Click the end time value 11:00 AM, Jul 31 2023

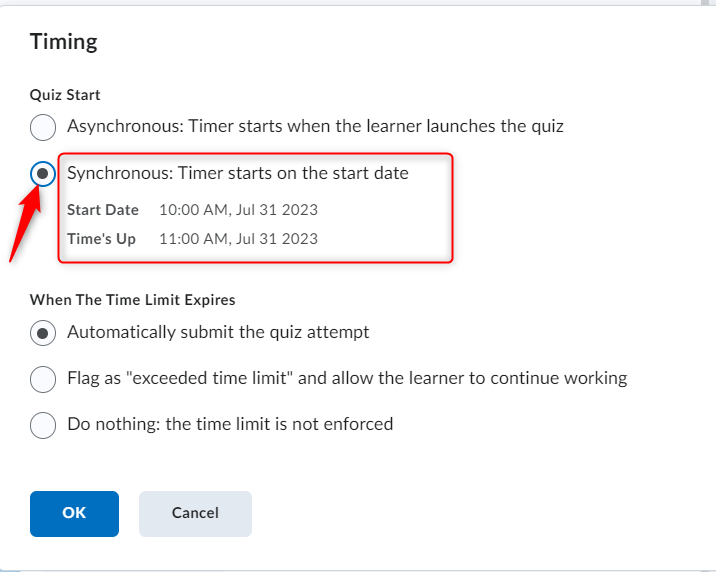click(238, 239)
